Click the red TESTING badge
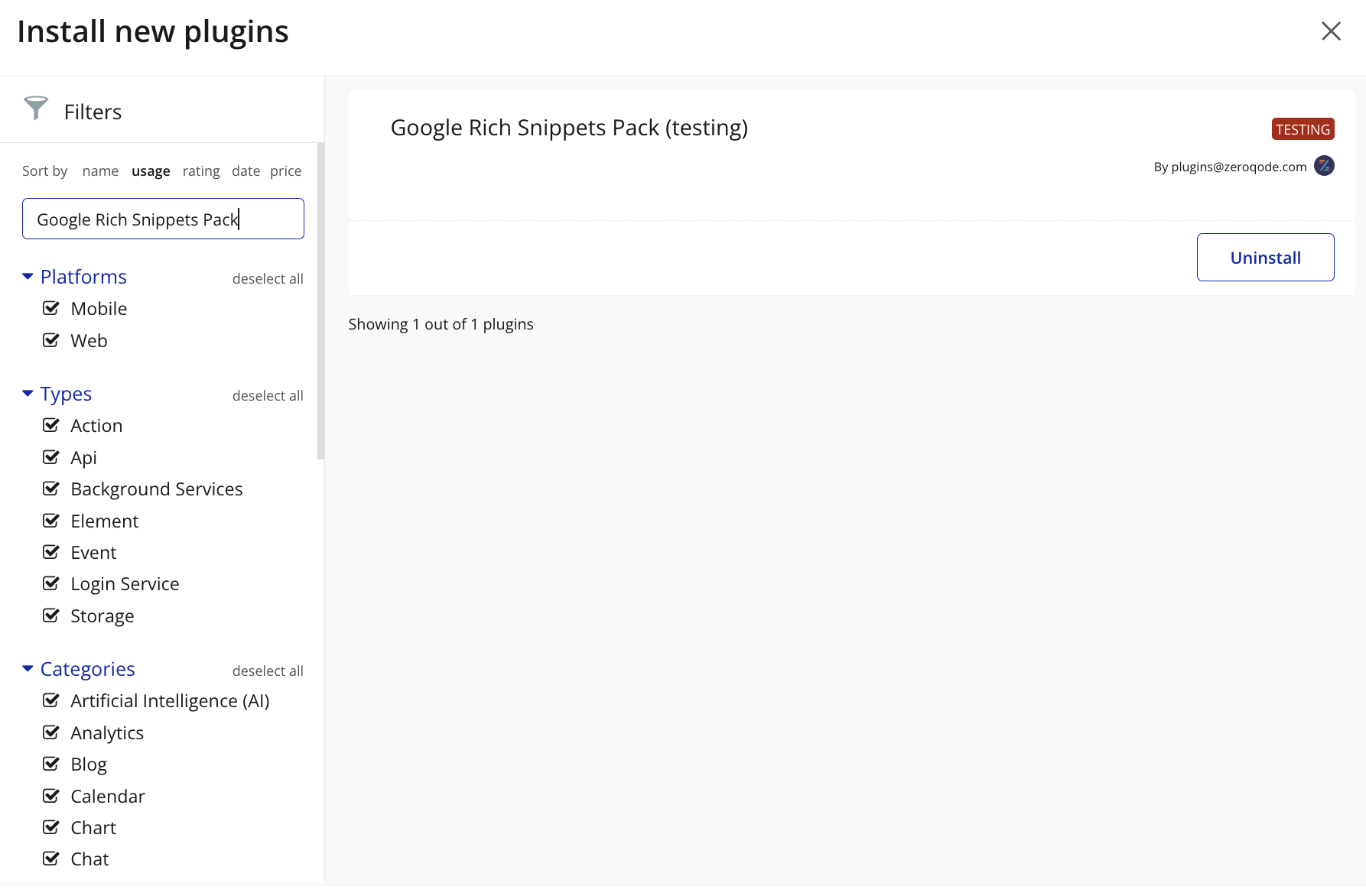1366x896 pixels. pos(1303,129)
